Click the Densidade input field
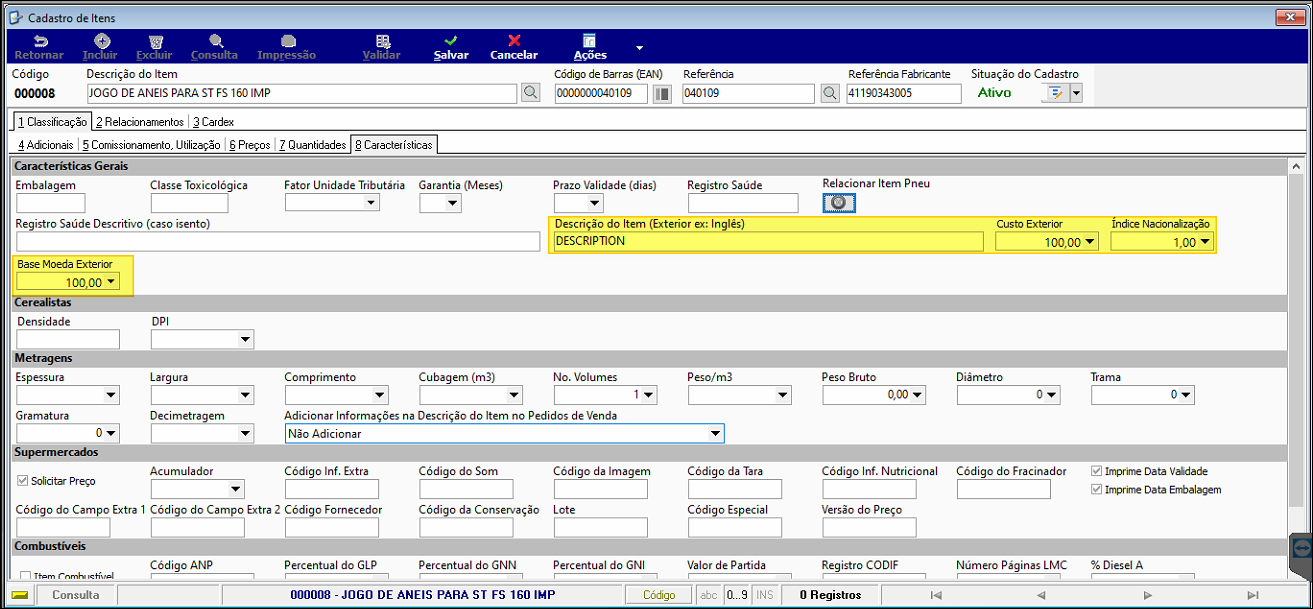Viewport: 1313px width, 609px height. click(68, 340)
